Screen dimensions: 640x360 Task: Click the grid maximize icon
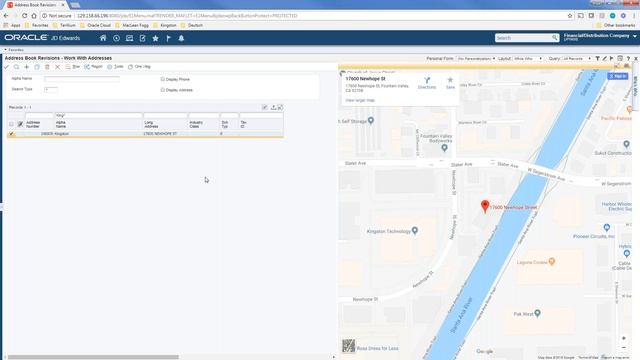(280, 107)
